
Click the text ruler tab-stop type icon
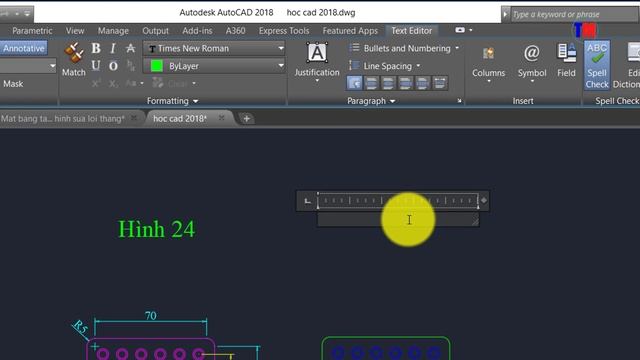click(x=307, y=200)
